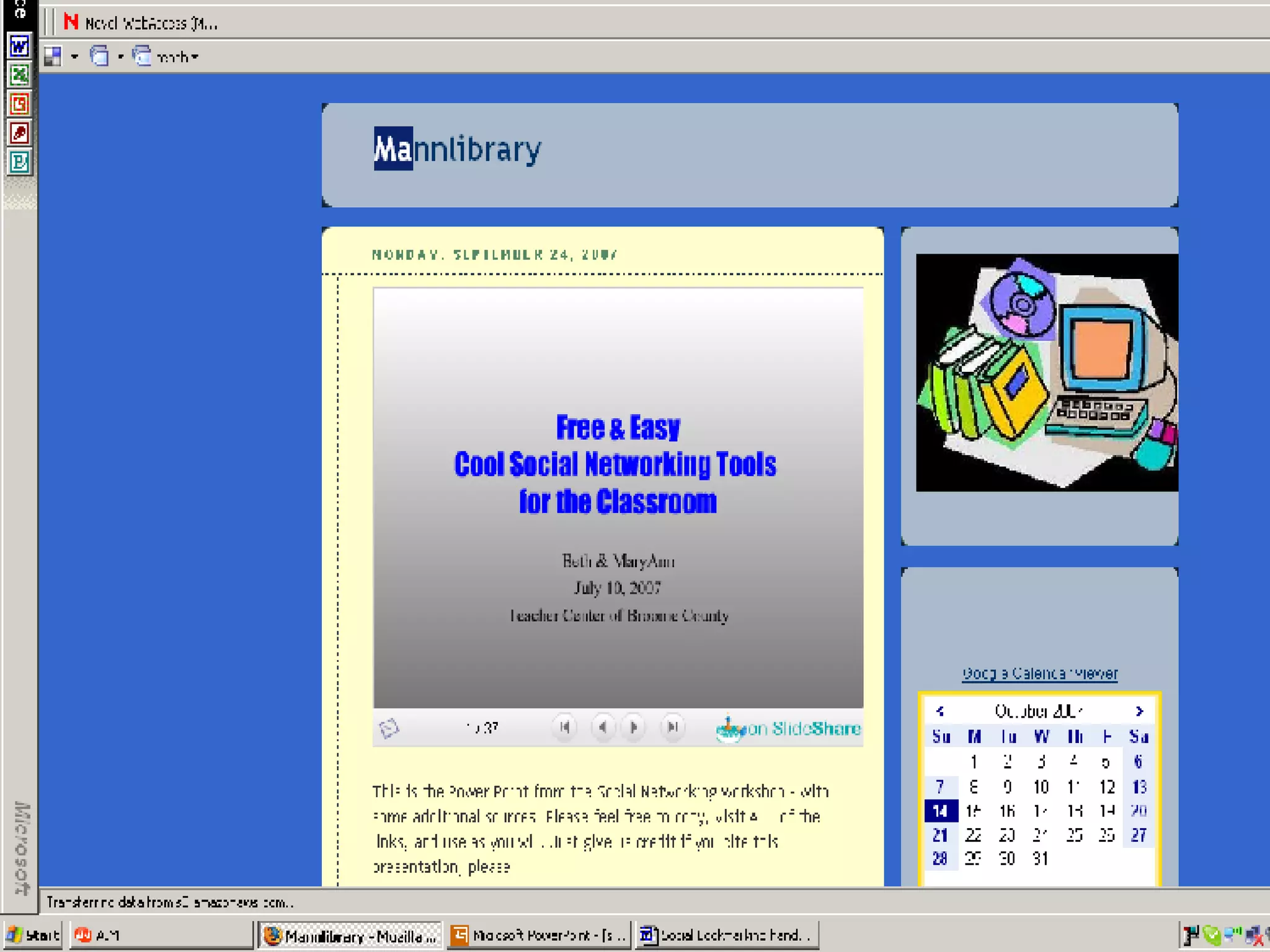Go to next month in calendar widget
Screen dimensions: 1270x952
(1139, 711)
